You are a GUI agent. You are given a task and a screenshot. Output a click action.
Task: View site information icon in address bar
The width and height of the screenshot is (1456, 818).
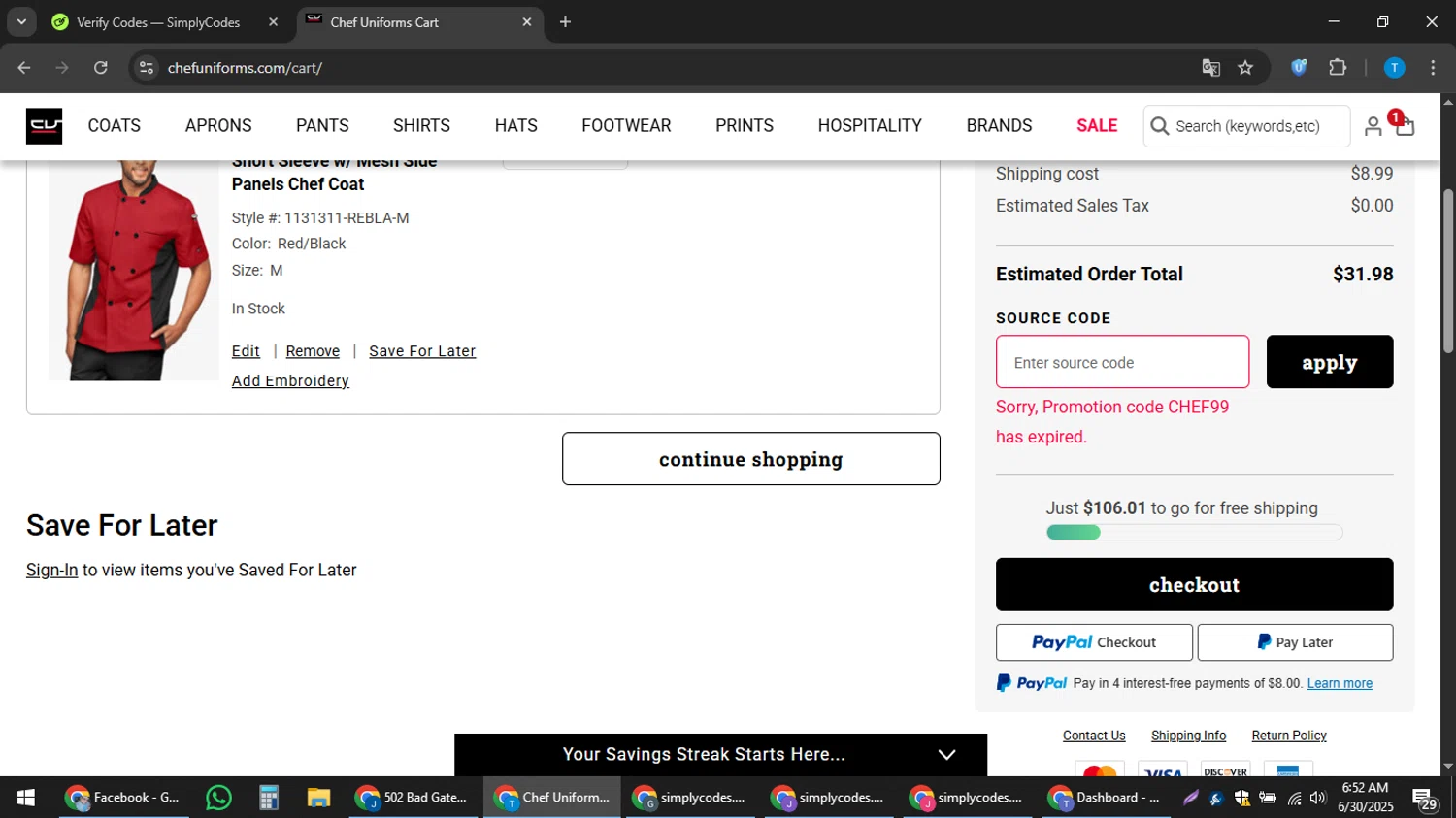pyautogui.click(x=147, y=68)
